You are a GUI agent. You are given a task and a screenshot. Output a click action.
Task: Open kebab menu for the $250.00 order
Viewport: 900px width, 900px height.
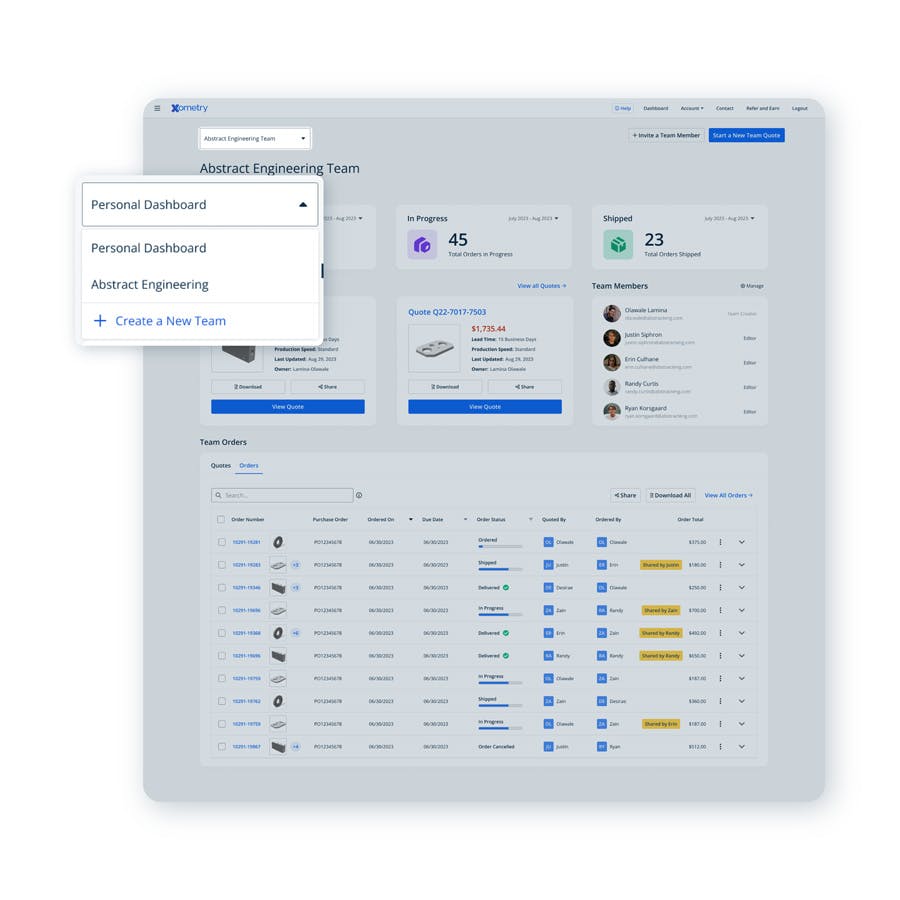pos(720,587)
